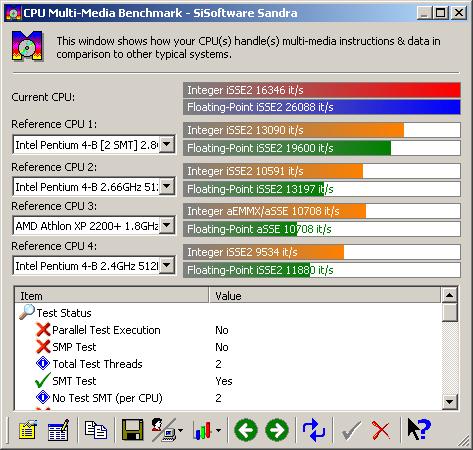Screen dimensions: 473x450
Task: Select the AMD Athlon XP 2200+ combo box
Action: coord(93,226)
